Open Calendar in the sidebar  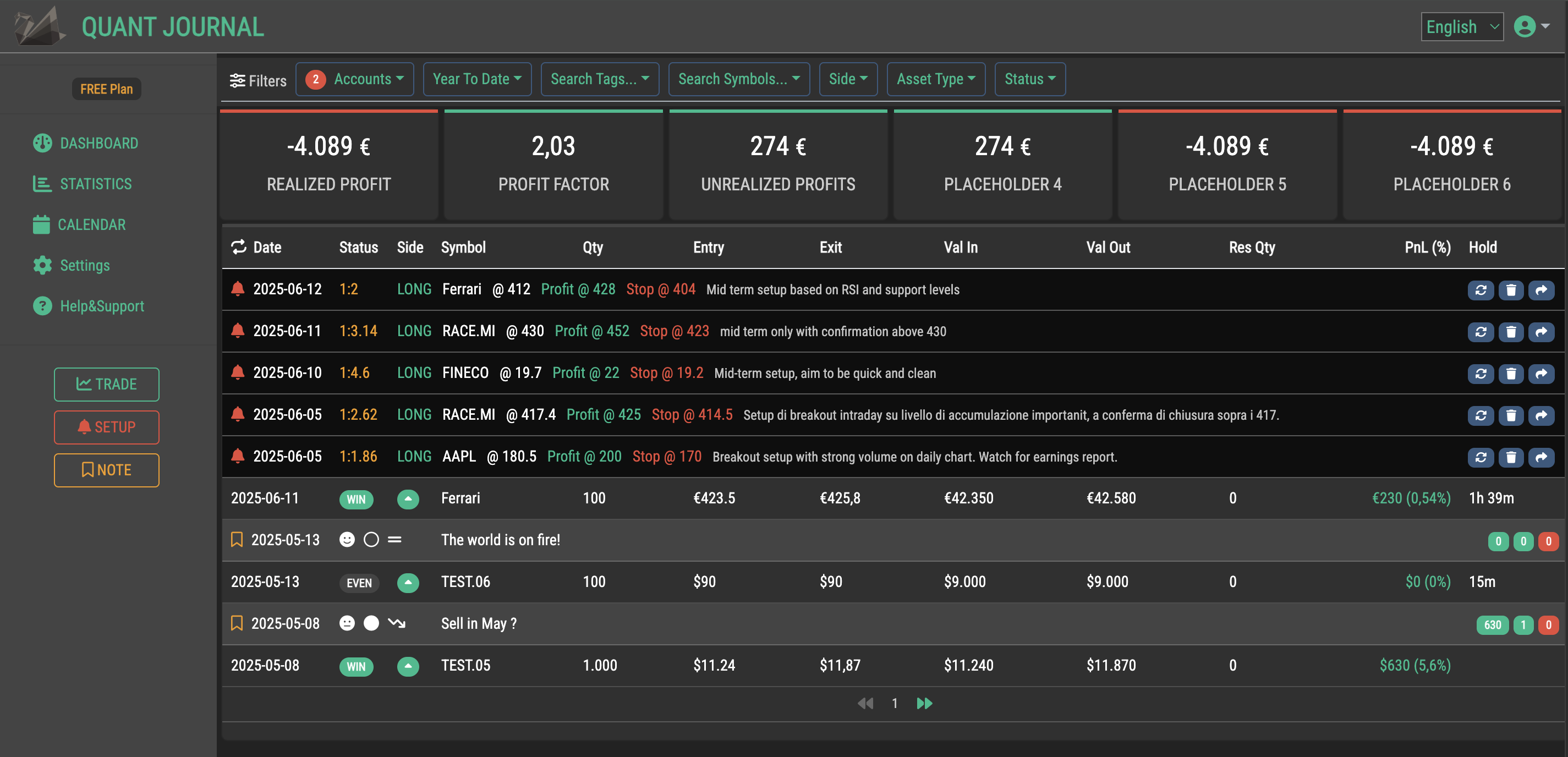coord(79,224)
